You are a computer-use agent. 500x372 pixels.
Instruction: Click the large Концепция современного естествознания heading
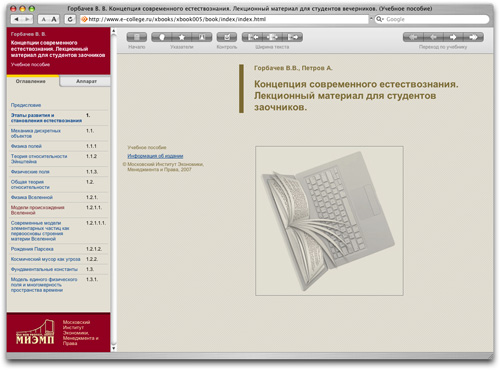[x=356, y=96]
